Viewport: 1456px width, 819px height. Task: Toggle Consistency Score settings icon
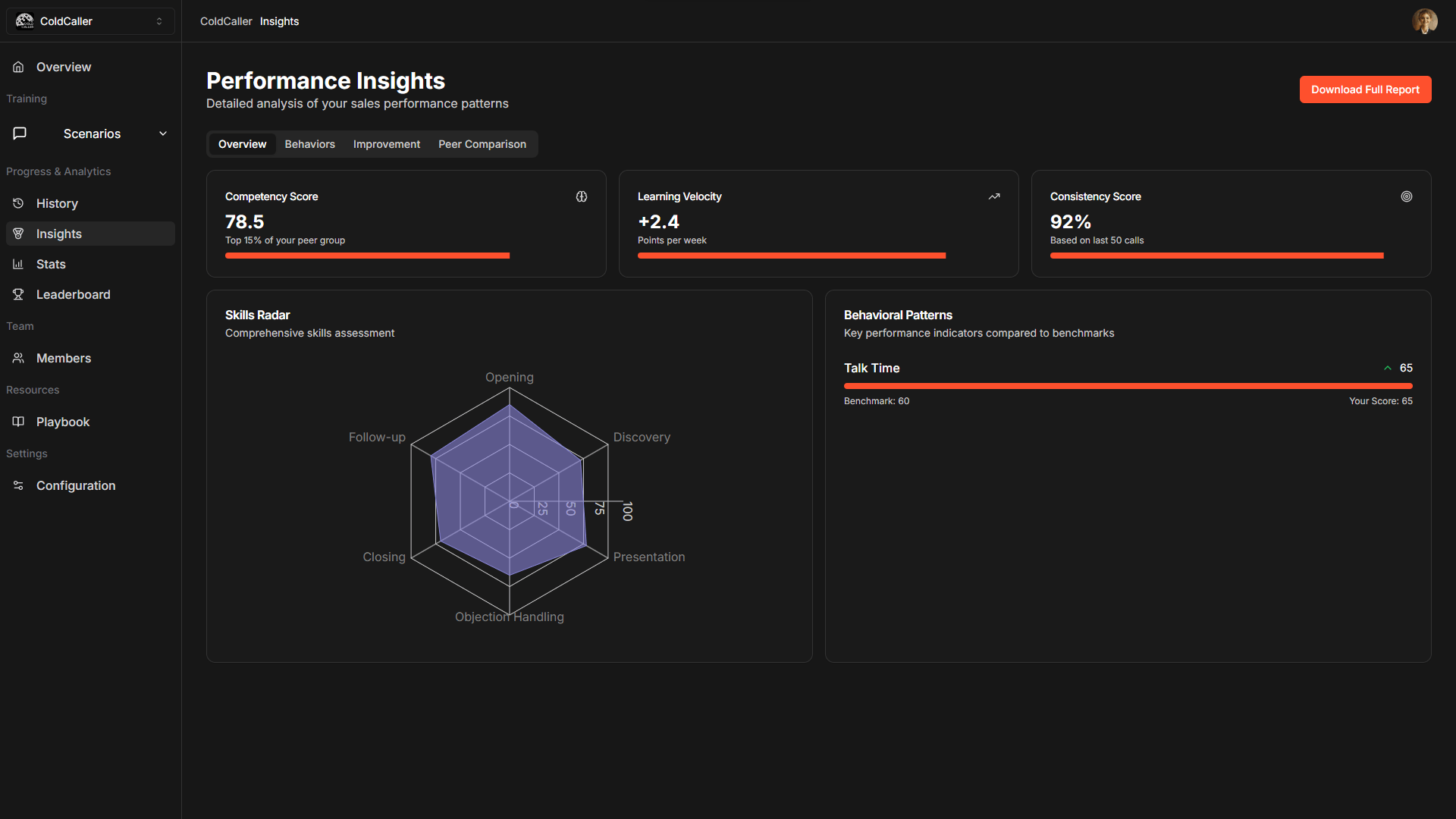coord(1406,196)
